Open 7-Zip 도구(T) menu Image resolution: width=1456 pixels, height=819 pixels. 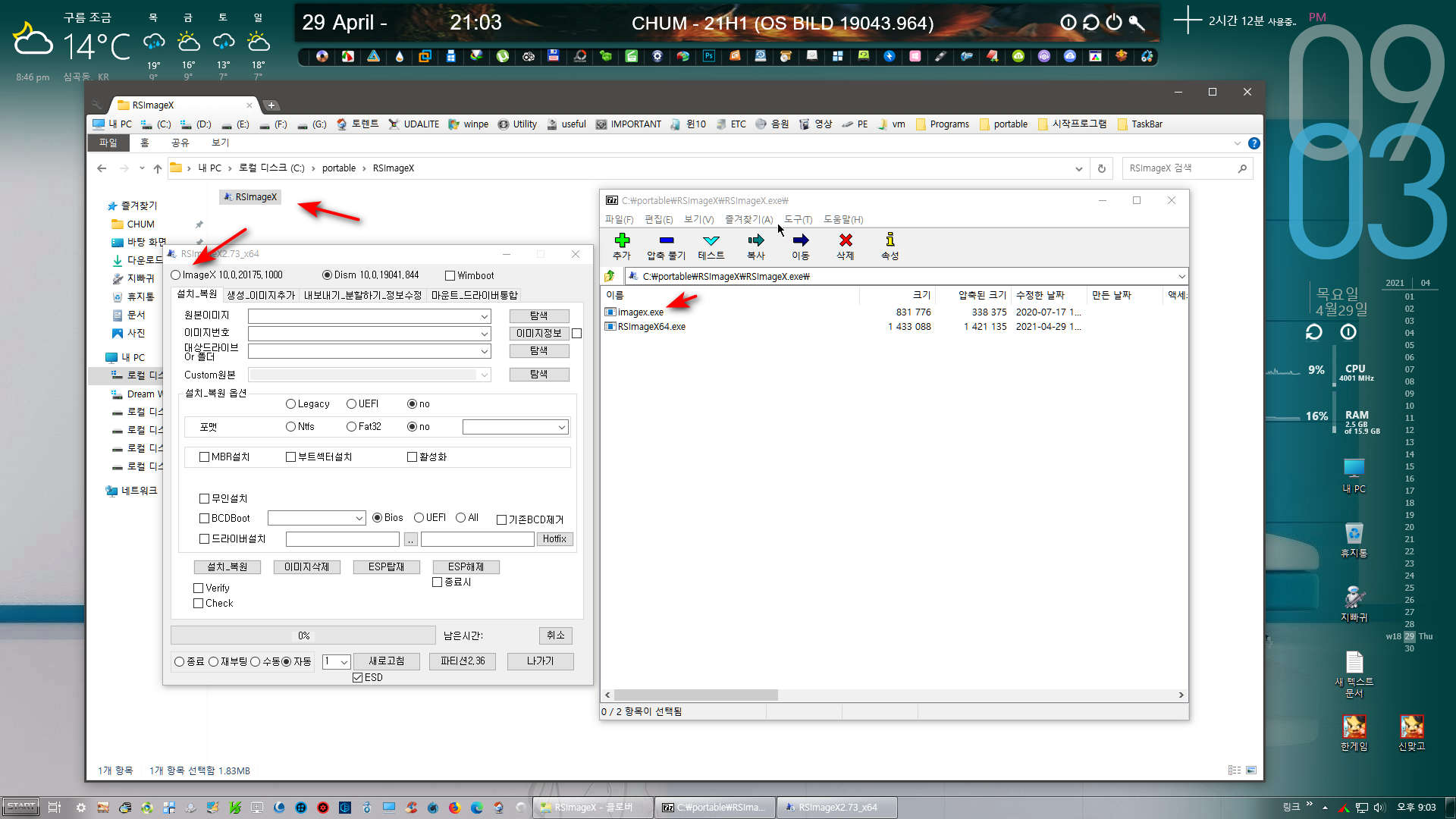(x=798, y=220)
